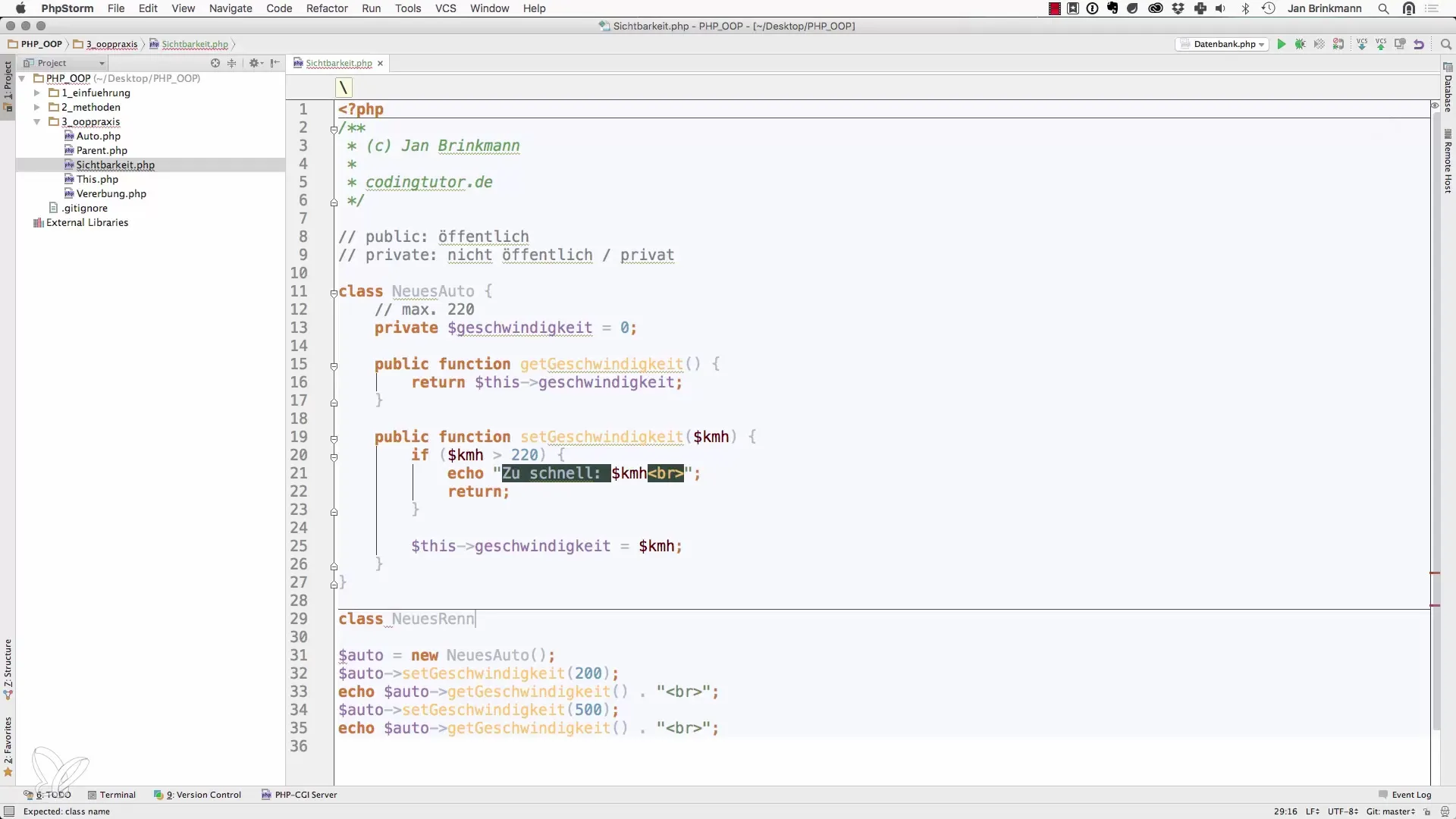
Task: Open the Refactor menu
Action: [x=327, y=8]
